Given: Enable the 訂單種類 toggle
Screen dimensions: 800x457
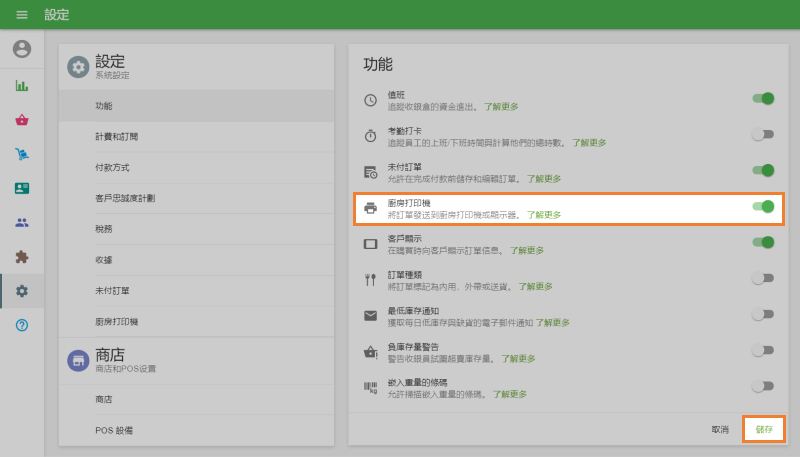Looking at the screenshot, I should [x=763, y=278].
